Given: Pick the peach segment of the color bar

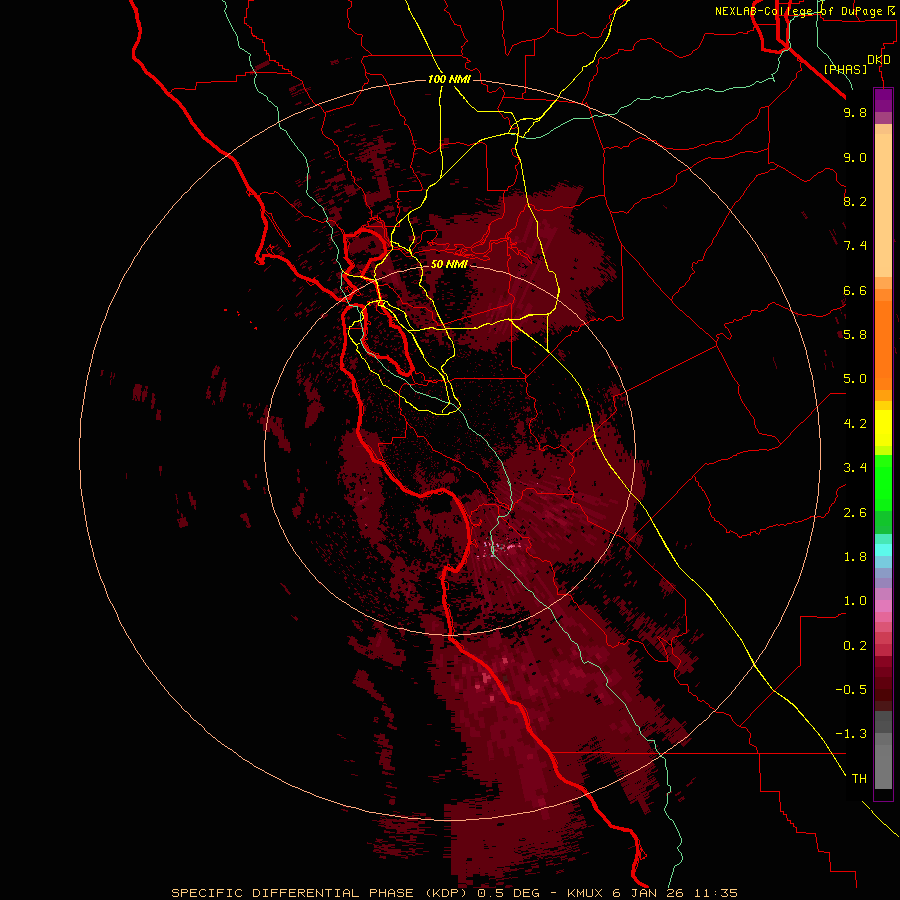Looking at the screenshot, I should 883,205.
